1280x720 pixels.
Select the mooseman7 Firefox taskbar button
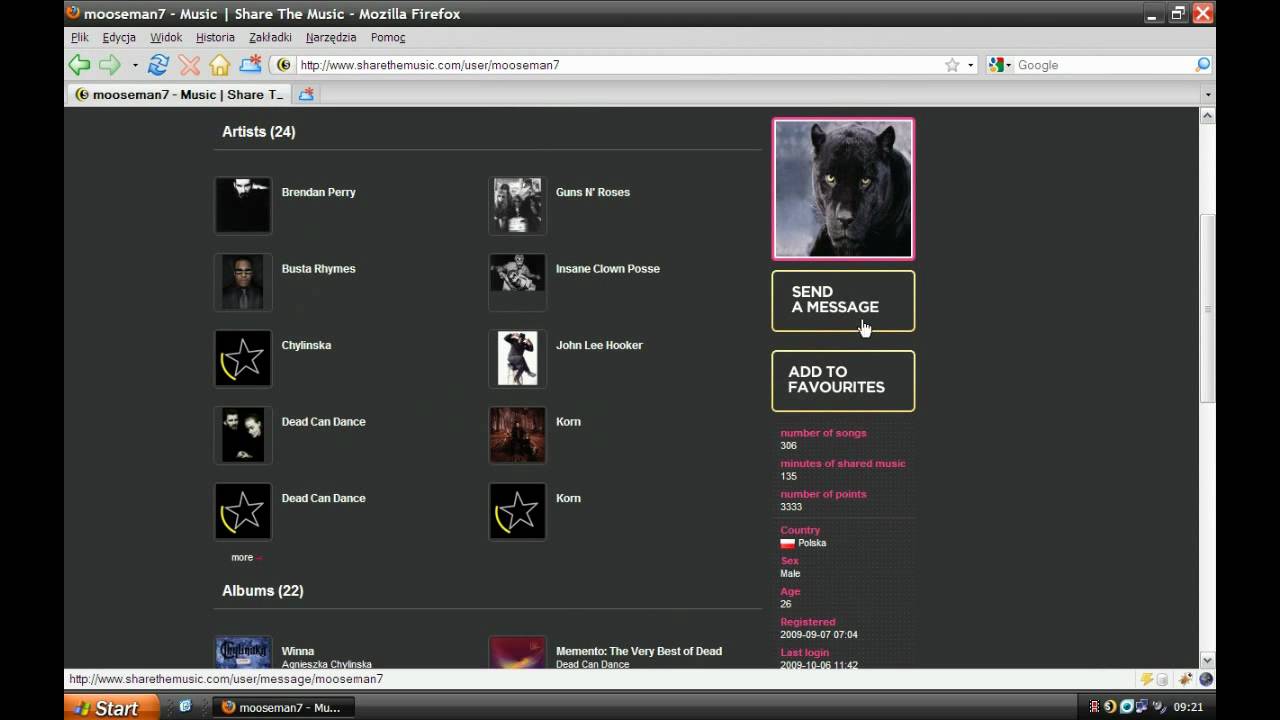coord(285,707)
